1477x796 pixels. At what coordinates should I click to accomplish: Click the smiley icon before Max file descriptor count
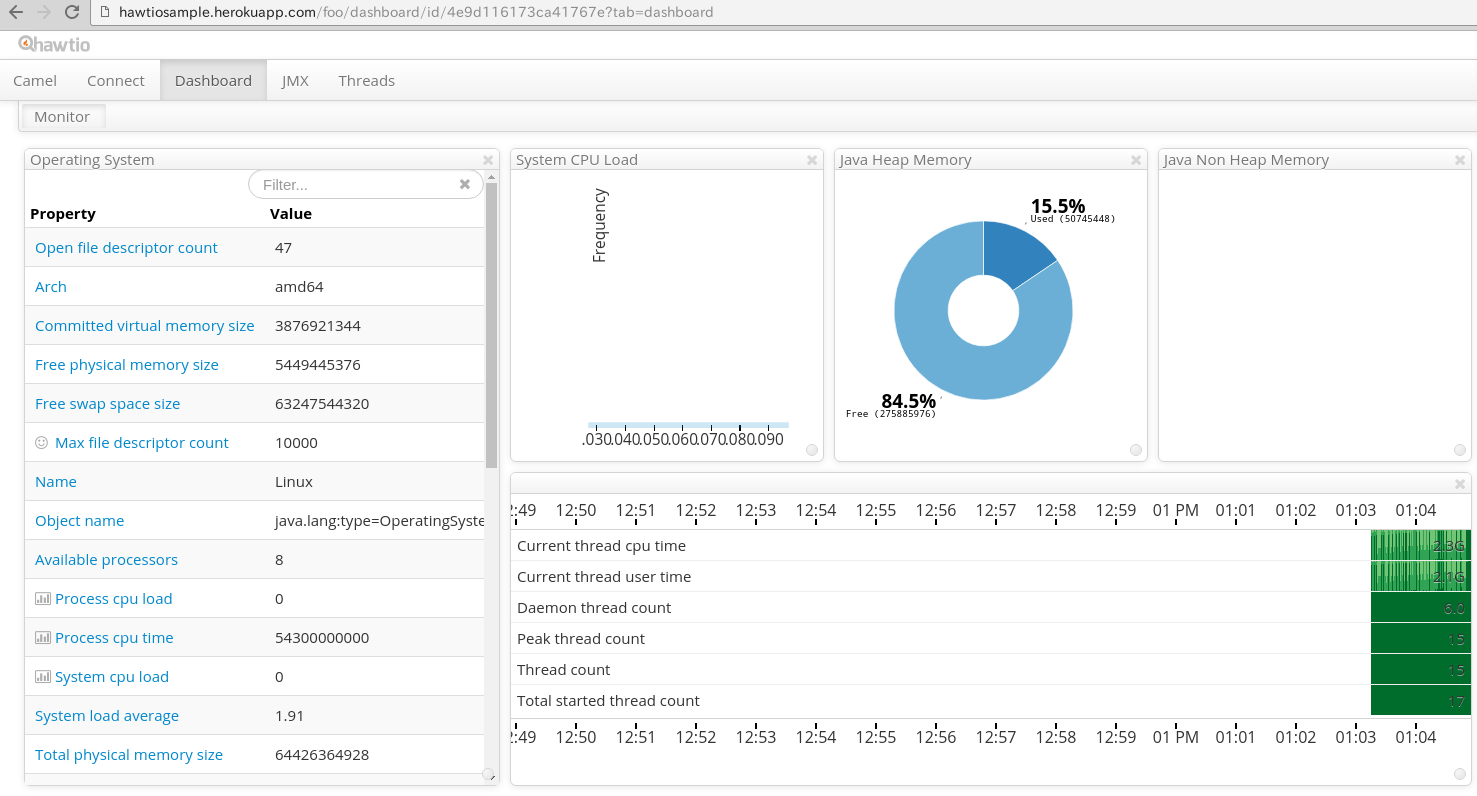[43, 441]
